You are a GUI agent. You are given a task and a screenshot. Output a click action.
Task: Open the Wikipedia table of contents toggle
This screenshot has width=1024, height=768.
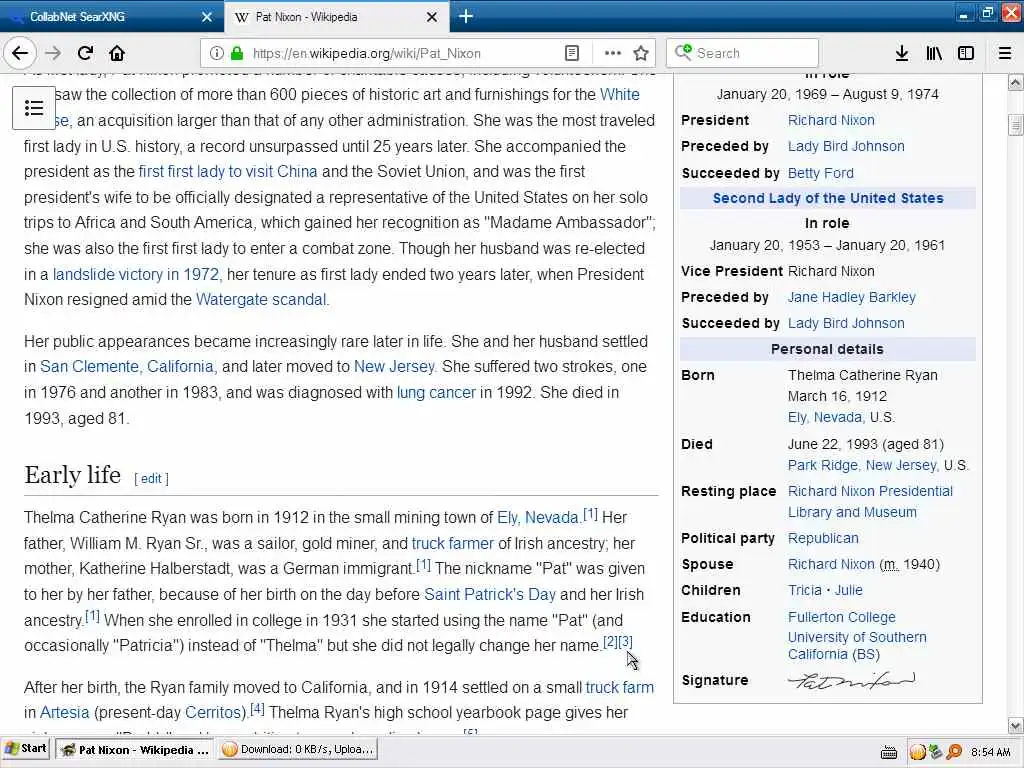tap(34, 108)
